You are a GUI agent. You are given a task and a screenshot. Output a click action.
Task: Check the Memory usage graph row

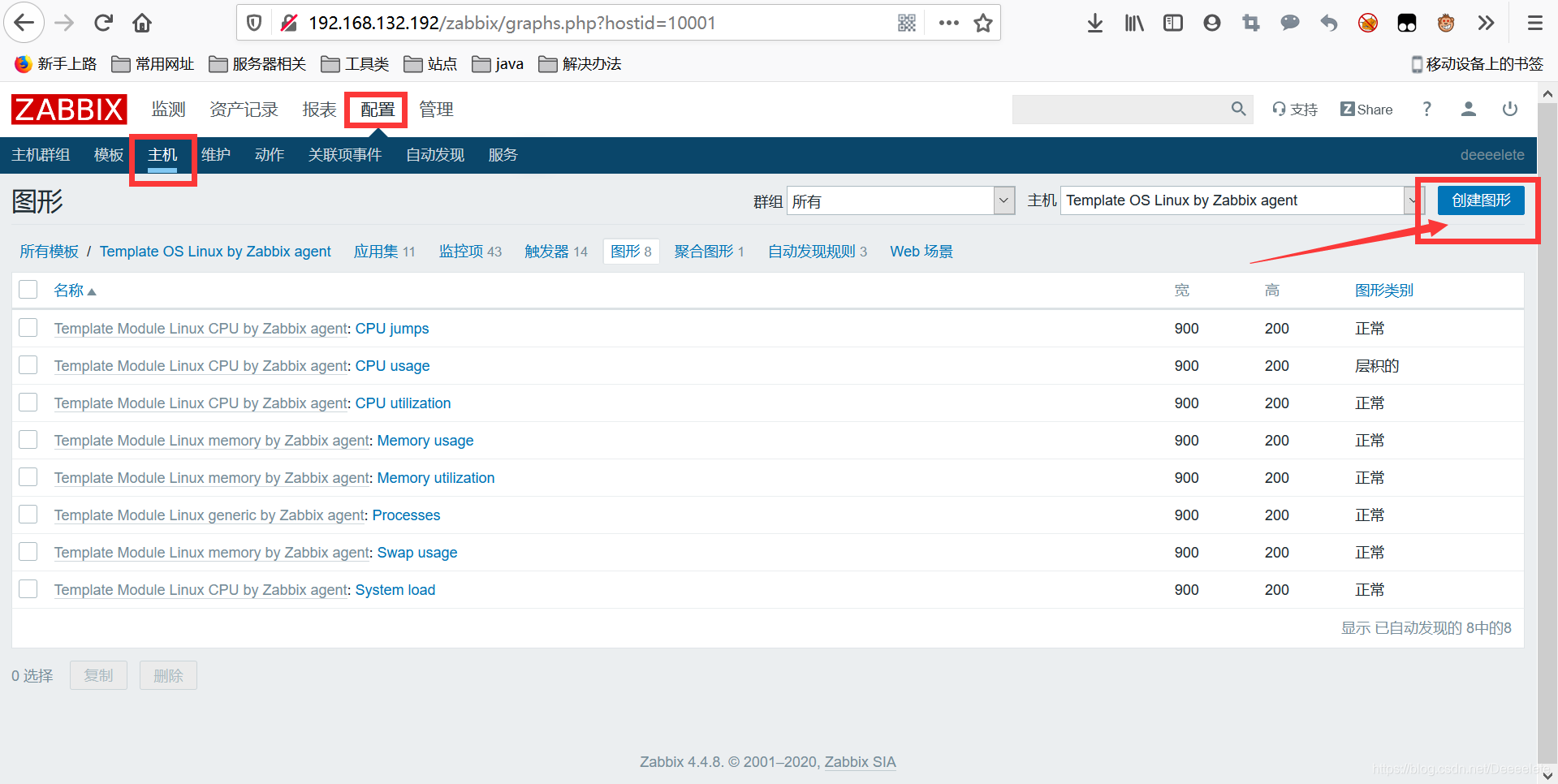[x=28, y=439]
